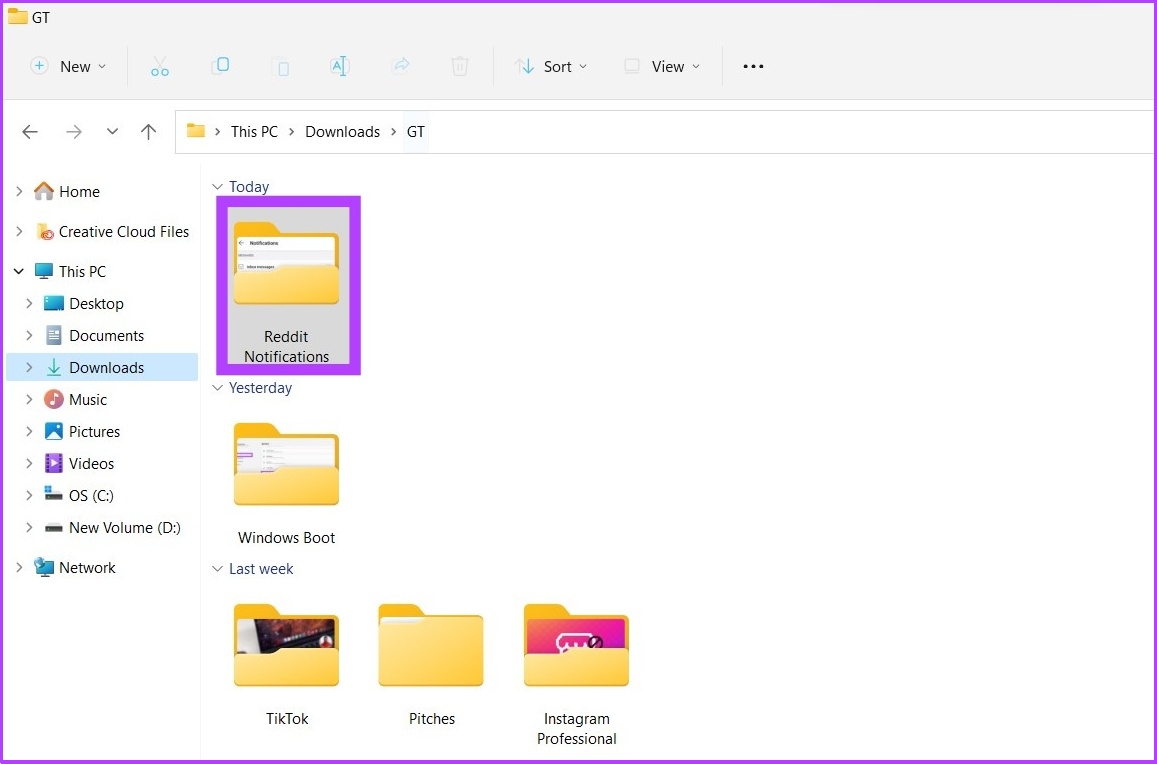This screenshot has height=764, width=1157.
Task: Expand chevron after This PC breadcrumb
Action: point(292,131)
